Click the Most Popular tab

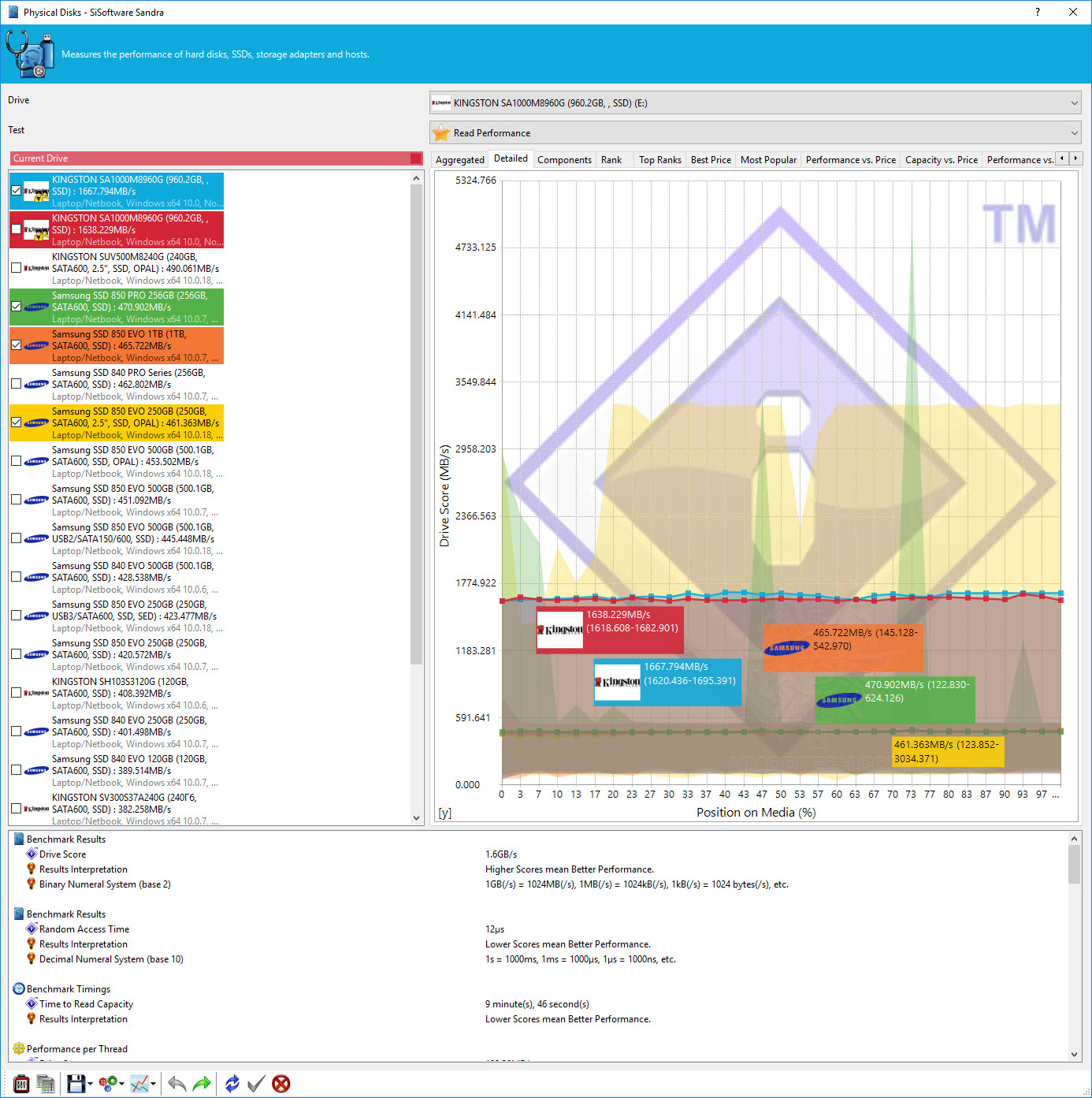pos(768,159)
